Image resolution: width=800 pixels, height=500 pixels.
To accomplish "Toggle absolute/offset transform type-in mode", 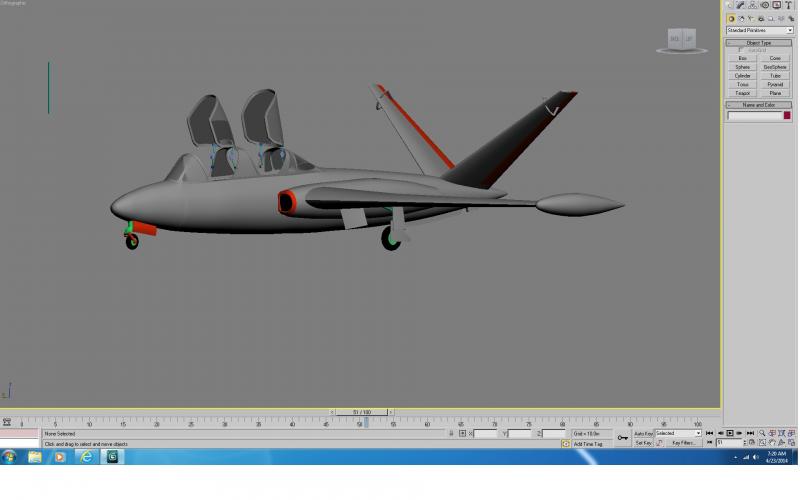I will pos(462,433).
